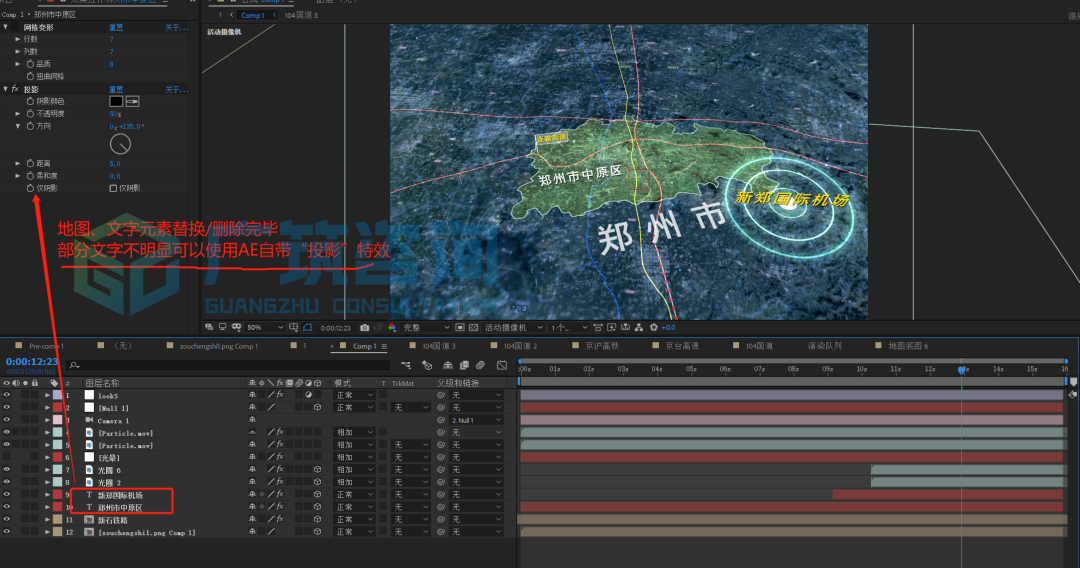Switch to the 京沪高铁 timeline tab

(x=601, y=346)
